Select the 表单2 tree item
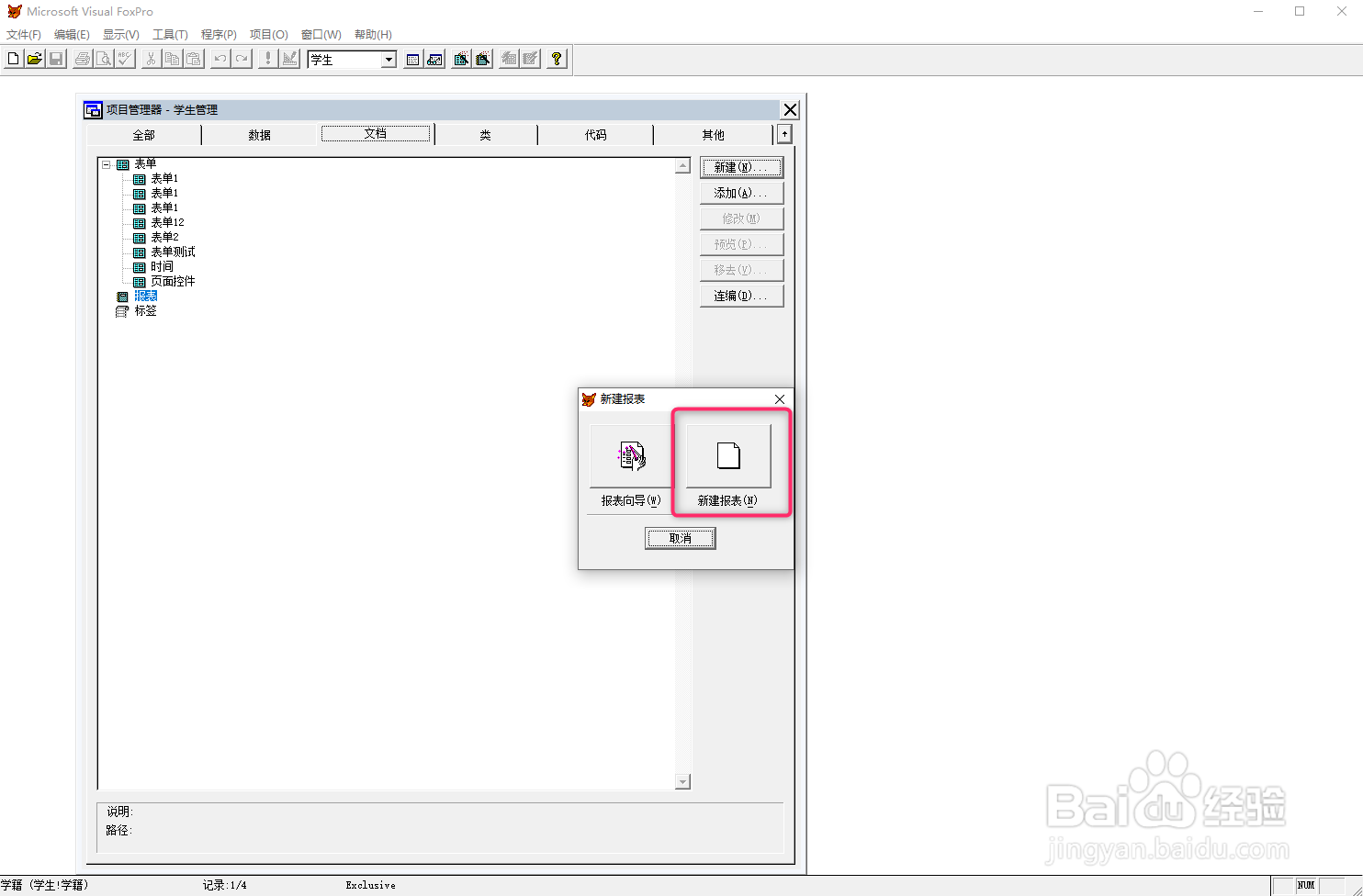 [x=164, y=238]
